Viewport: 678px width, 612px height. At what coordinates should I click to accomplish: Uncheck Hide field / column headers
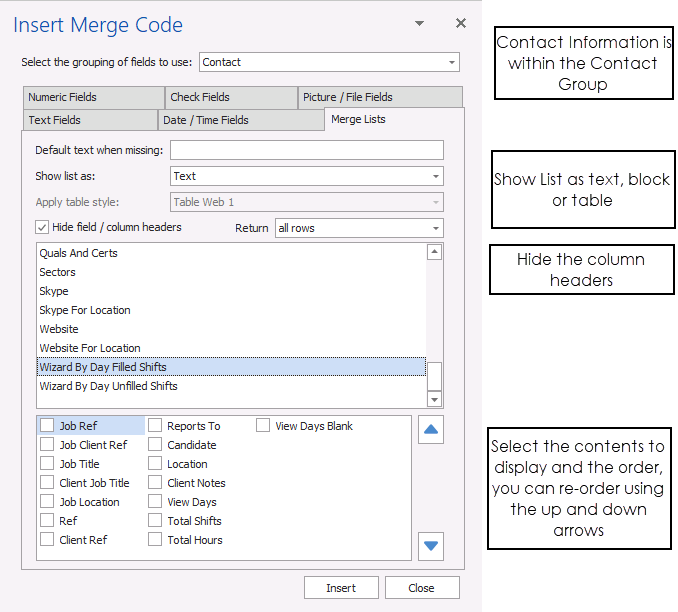coord(42,227)
